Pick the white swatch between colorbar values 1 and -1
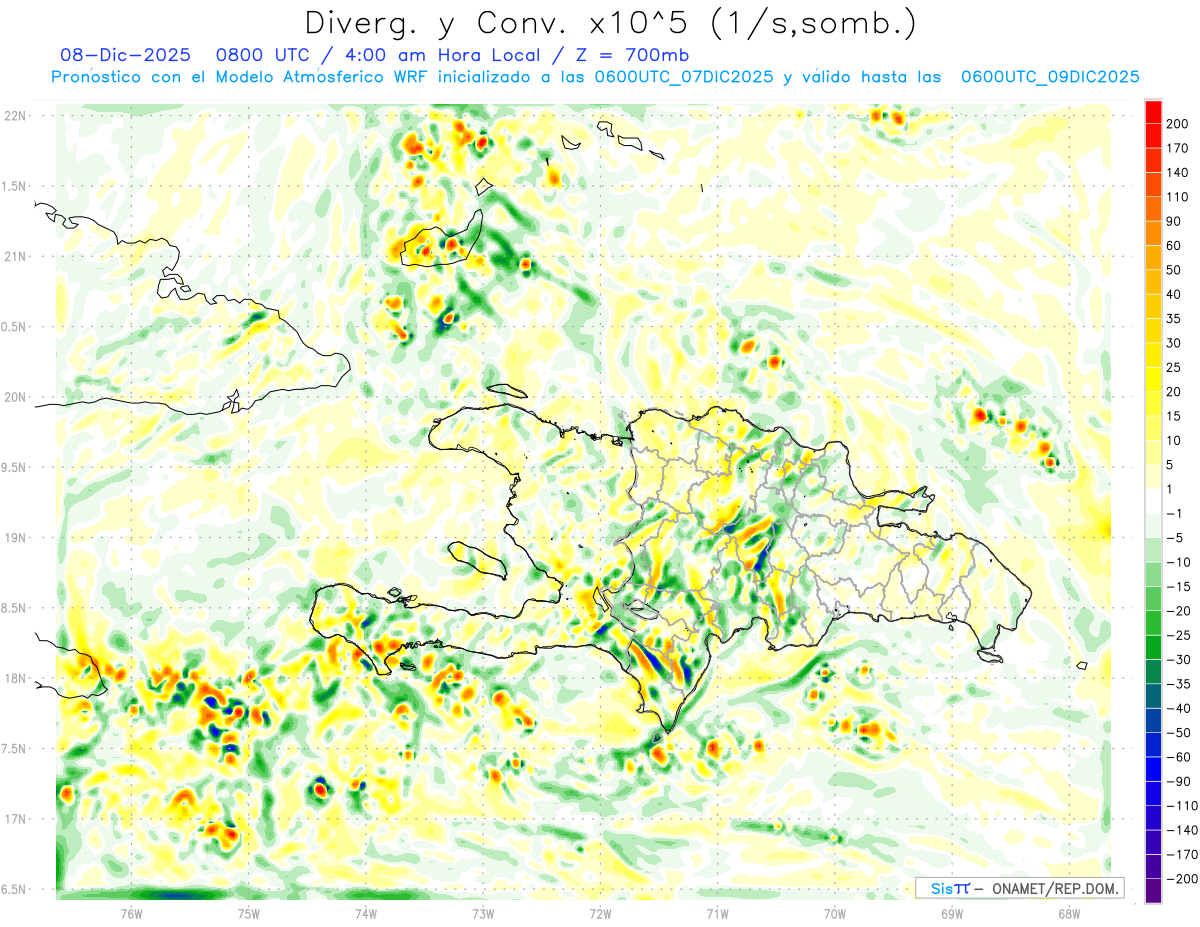The image size is (1200, 927). point(1153,500)
